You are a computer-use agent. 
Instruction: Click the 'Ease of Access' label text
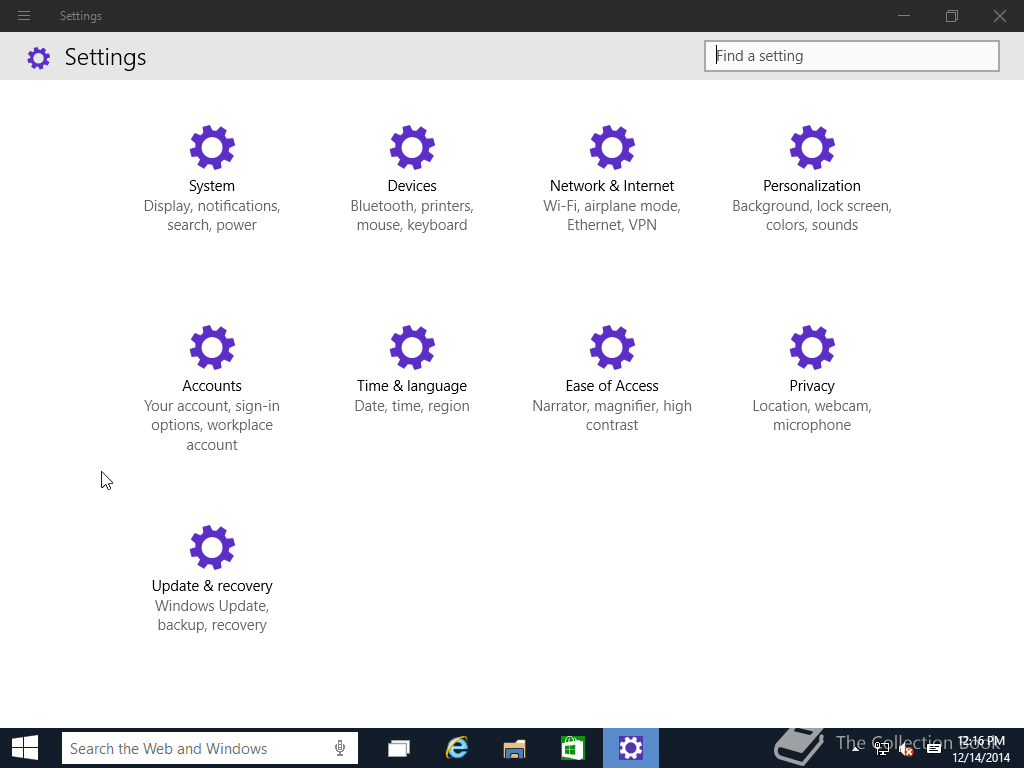[x=612, y=386]
